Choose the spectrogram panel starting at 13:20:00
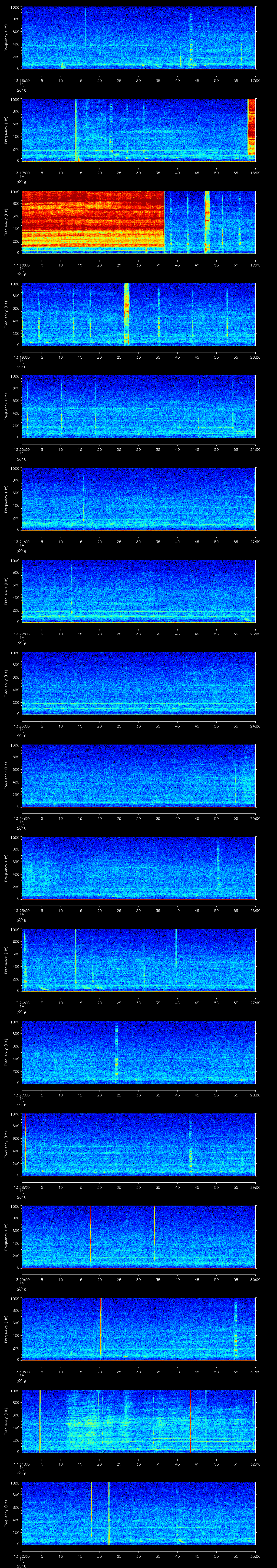The height and width of the screenshot is (1568, 277). click(138, 407)
